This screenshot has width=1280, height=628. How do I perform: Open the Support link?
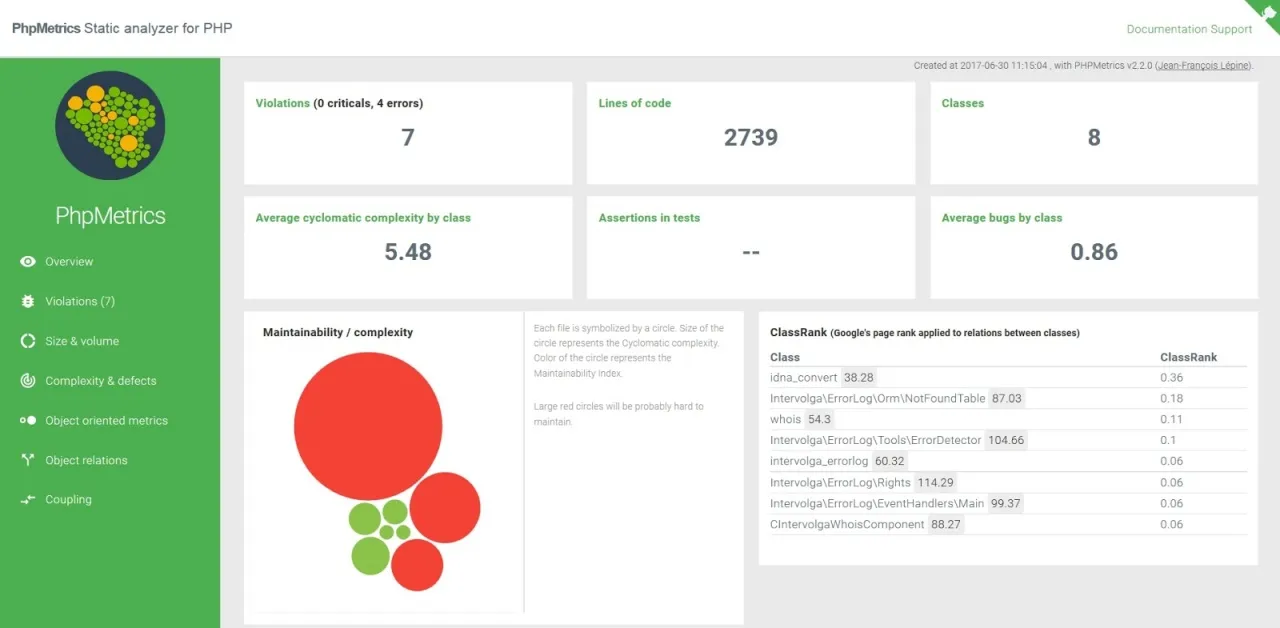click(x=1231, y=29)
